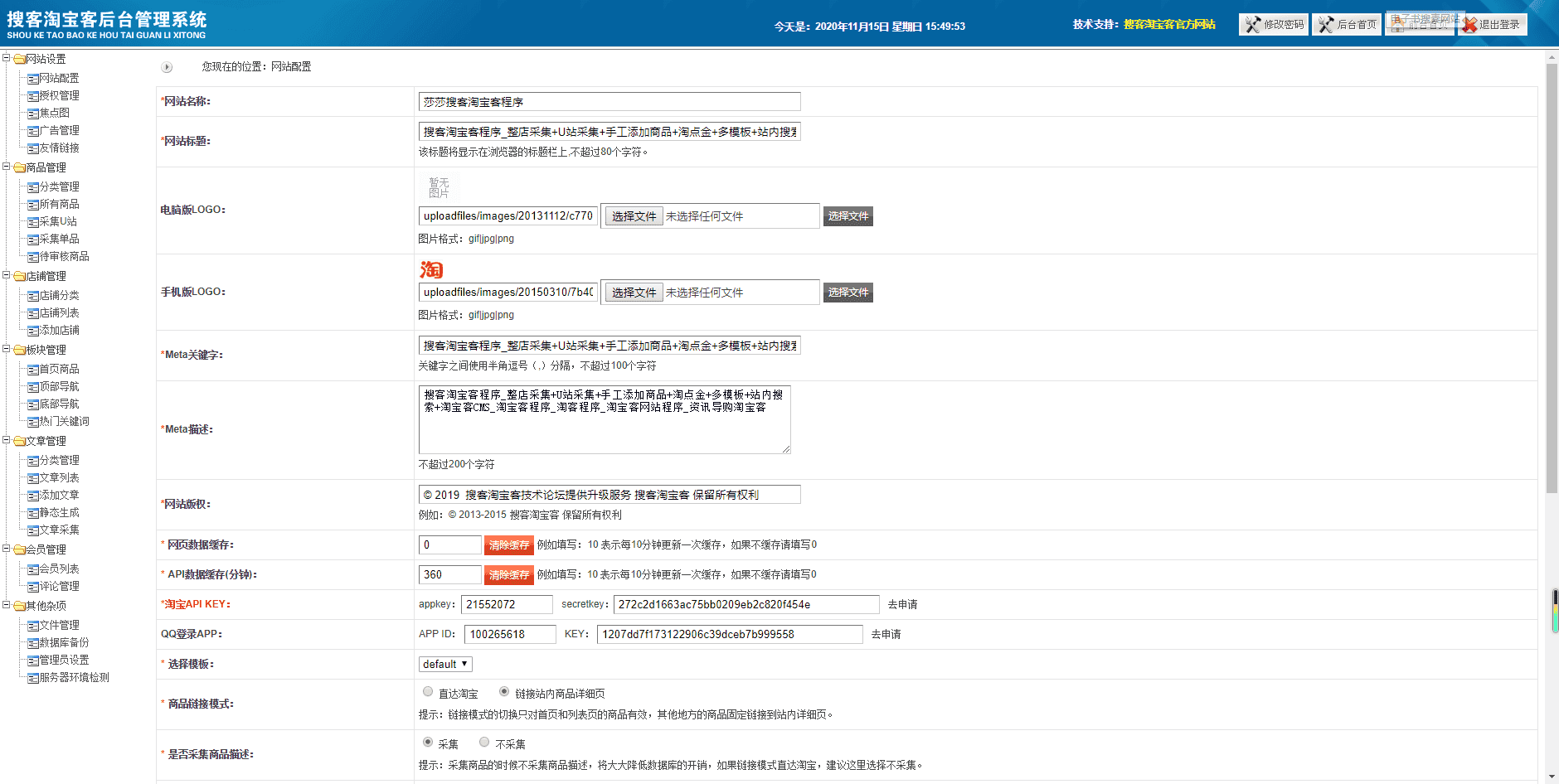Open 待审核商品 page

coord(61,256)
